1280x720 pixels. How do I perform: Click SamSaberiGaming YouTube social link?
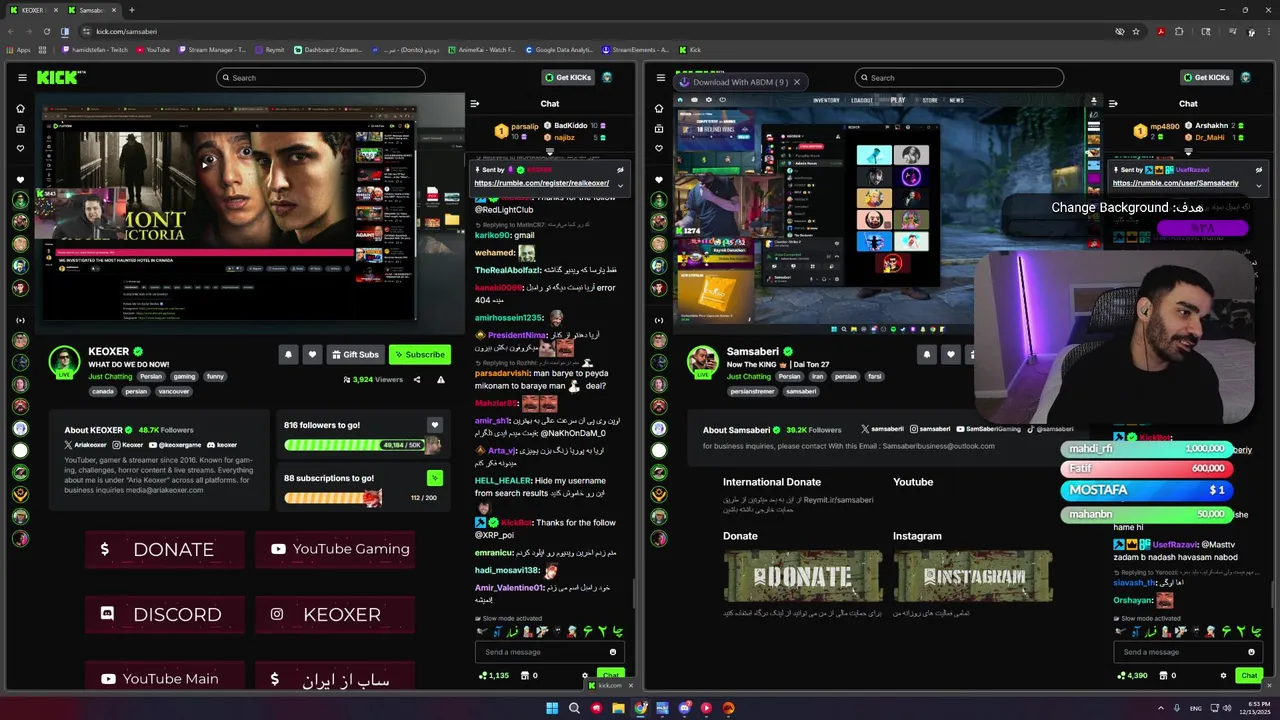(988, 429)
